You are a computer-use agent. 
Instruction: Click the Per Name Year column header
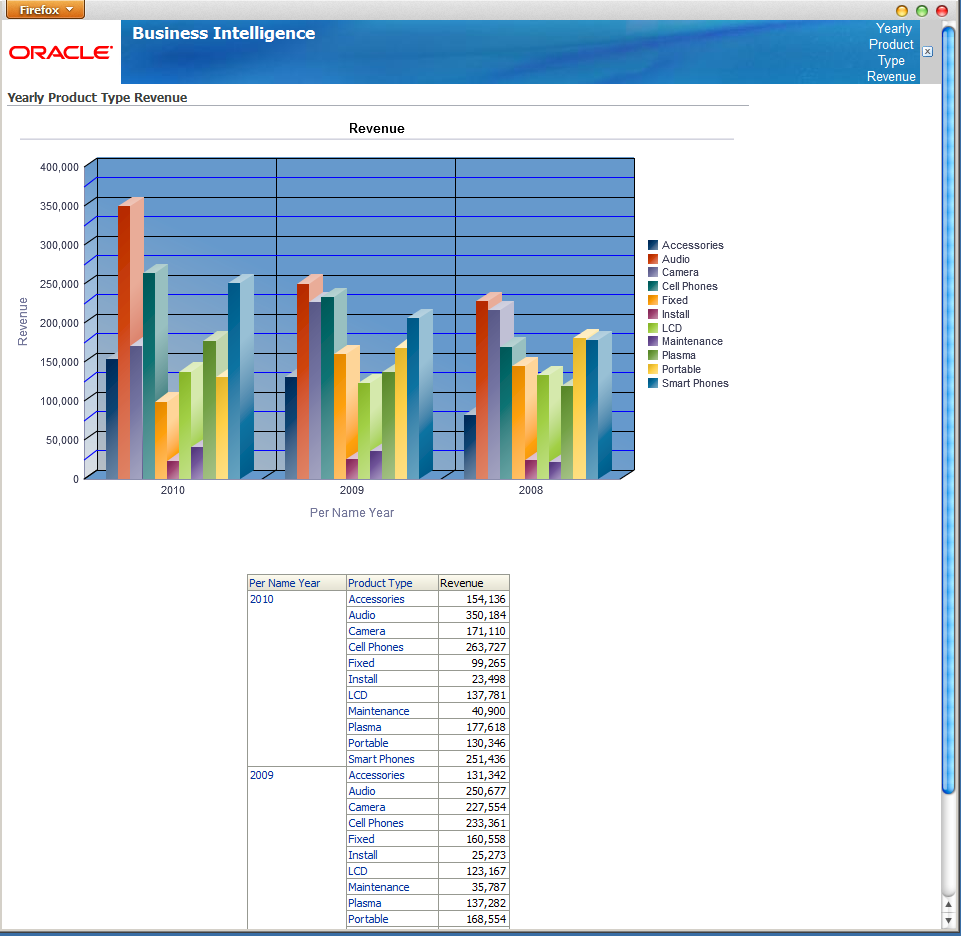283,582
